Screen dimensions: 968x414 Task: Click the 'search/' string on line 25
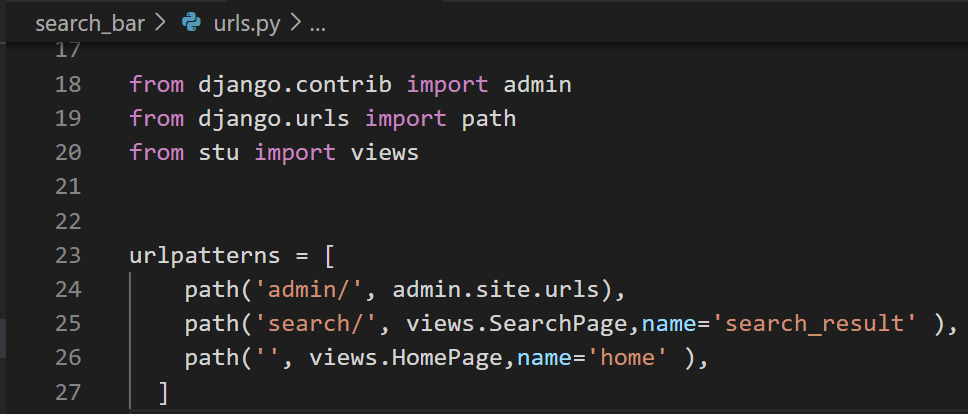point(315,324)
